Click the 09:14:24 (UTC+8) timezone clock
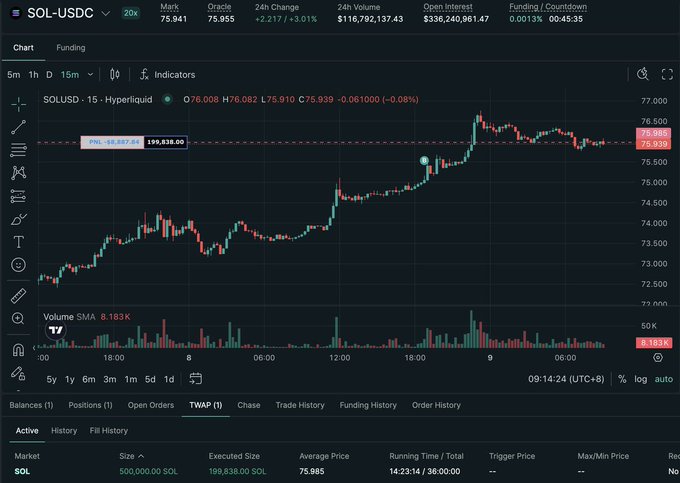The image size is (680, 483). (x=566, y=379)
